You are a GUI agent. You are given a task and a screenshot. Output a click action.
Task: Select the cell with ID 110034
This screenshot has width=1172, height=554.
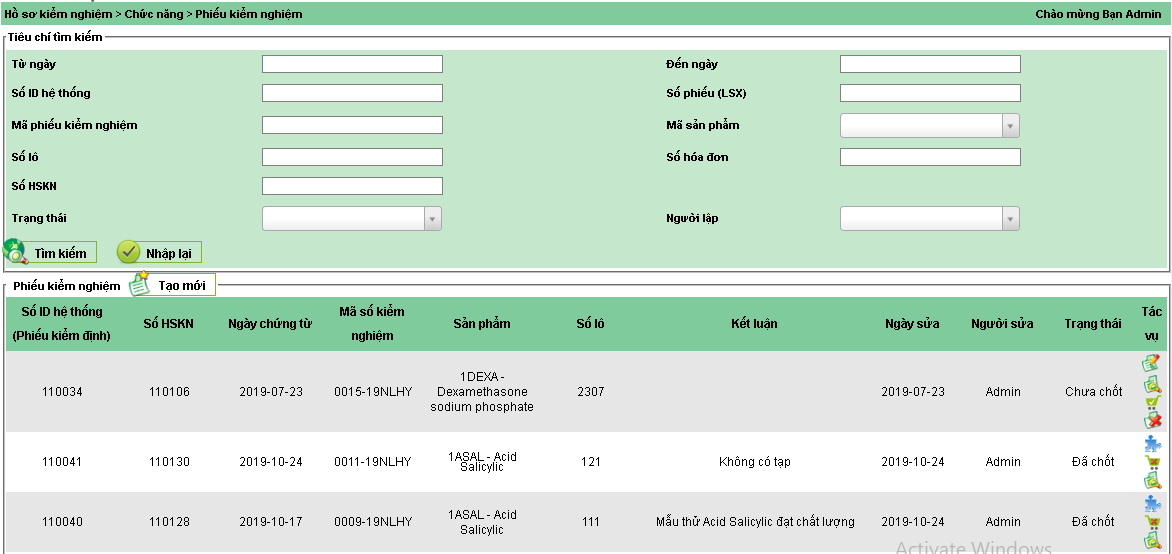point(62,392)
